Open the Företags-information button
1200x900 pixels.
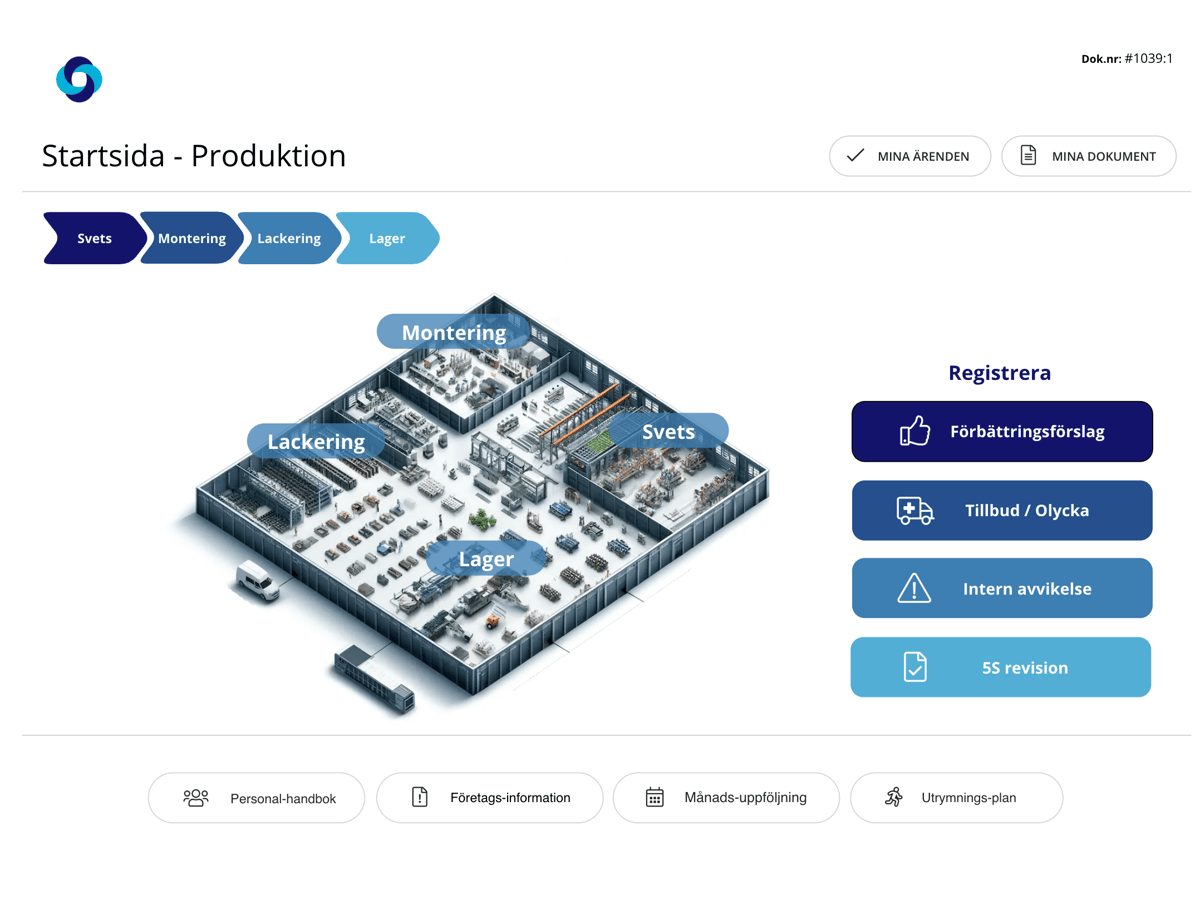490,798
